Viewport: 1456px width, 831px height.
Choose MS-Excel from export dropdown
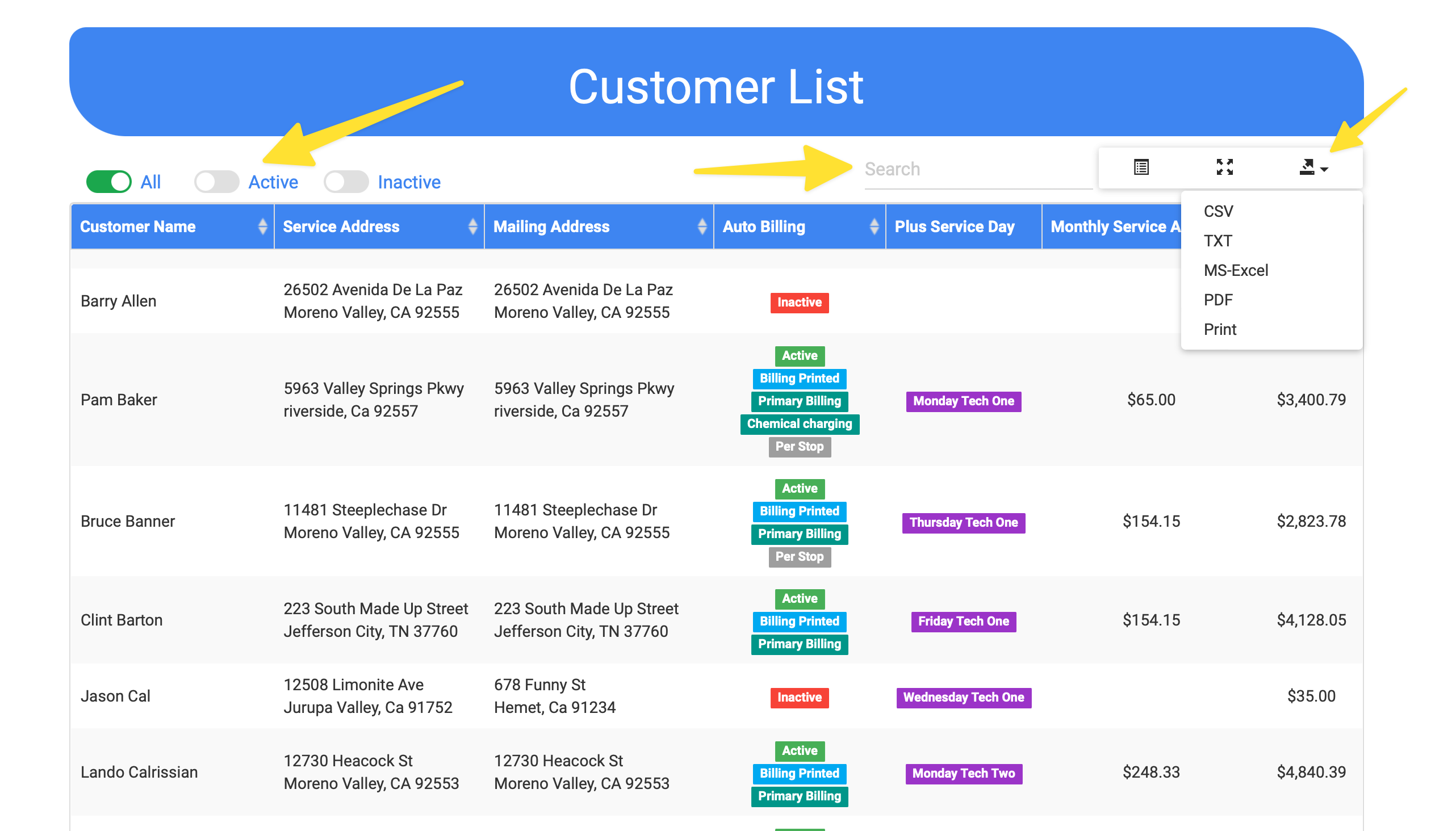point(1235,271)
